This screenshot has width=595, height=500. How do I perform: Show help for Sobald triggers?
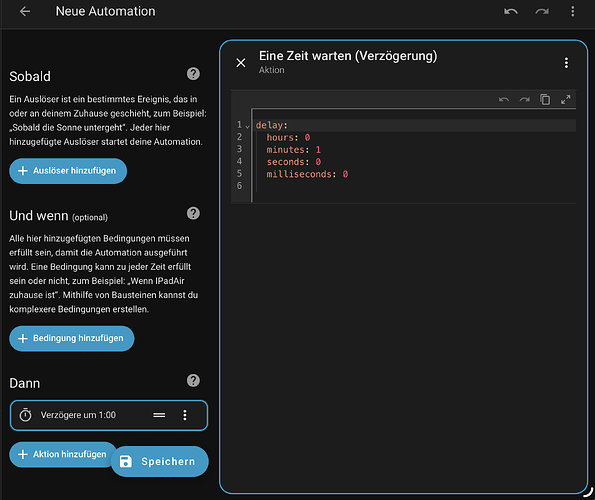pos(193,74)
